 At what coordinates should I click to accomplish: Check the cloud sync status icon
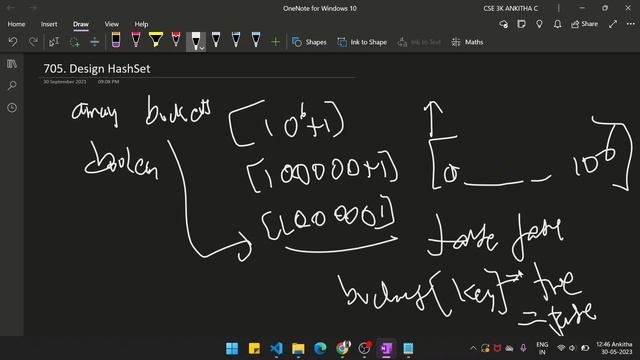tap(504, 24)
